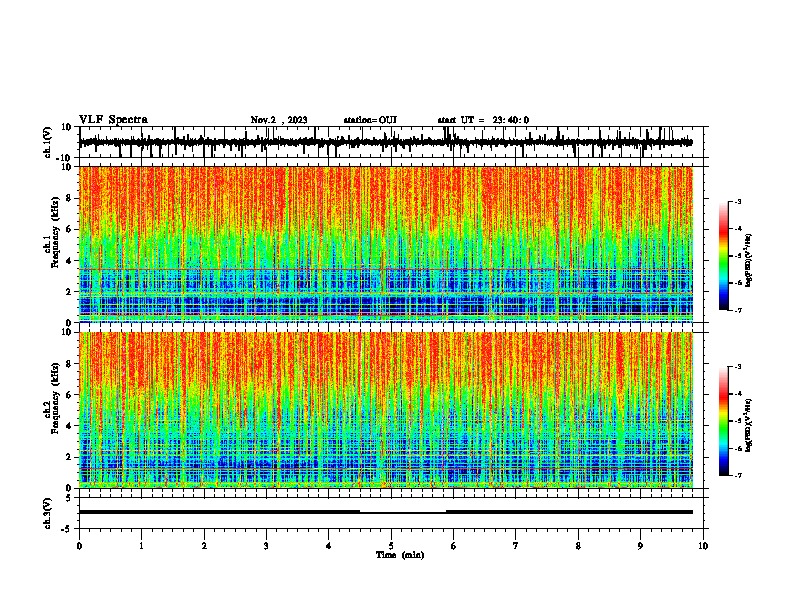Image resolution: width=792 pixels, height=612 pixels.
Task: Click the ch.2 "Frequency (kHz)" axis label
Action: (x=55, y=398)
